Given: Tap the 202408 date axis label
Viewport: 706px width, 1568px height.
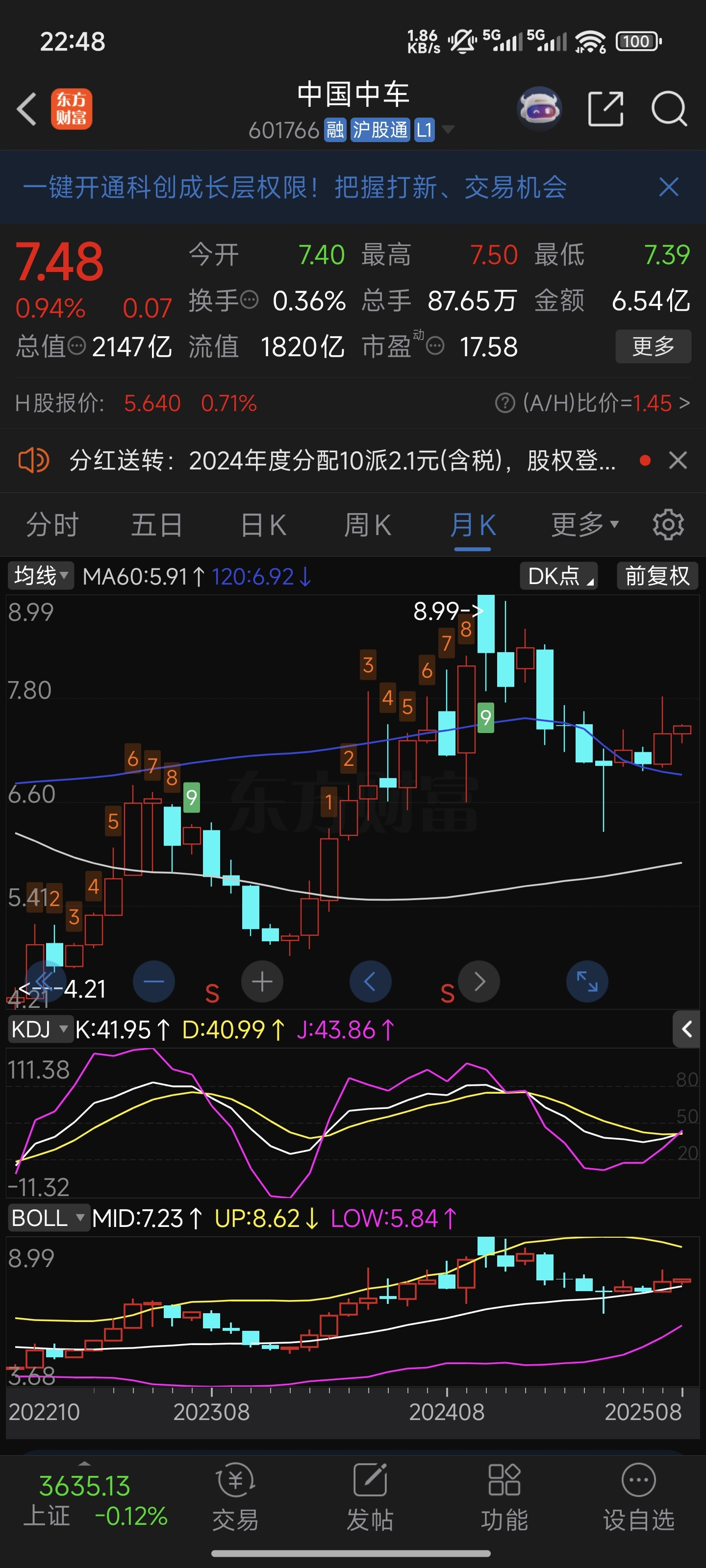Looking at the screenshot, I should [x=447, y=1412].
